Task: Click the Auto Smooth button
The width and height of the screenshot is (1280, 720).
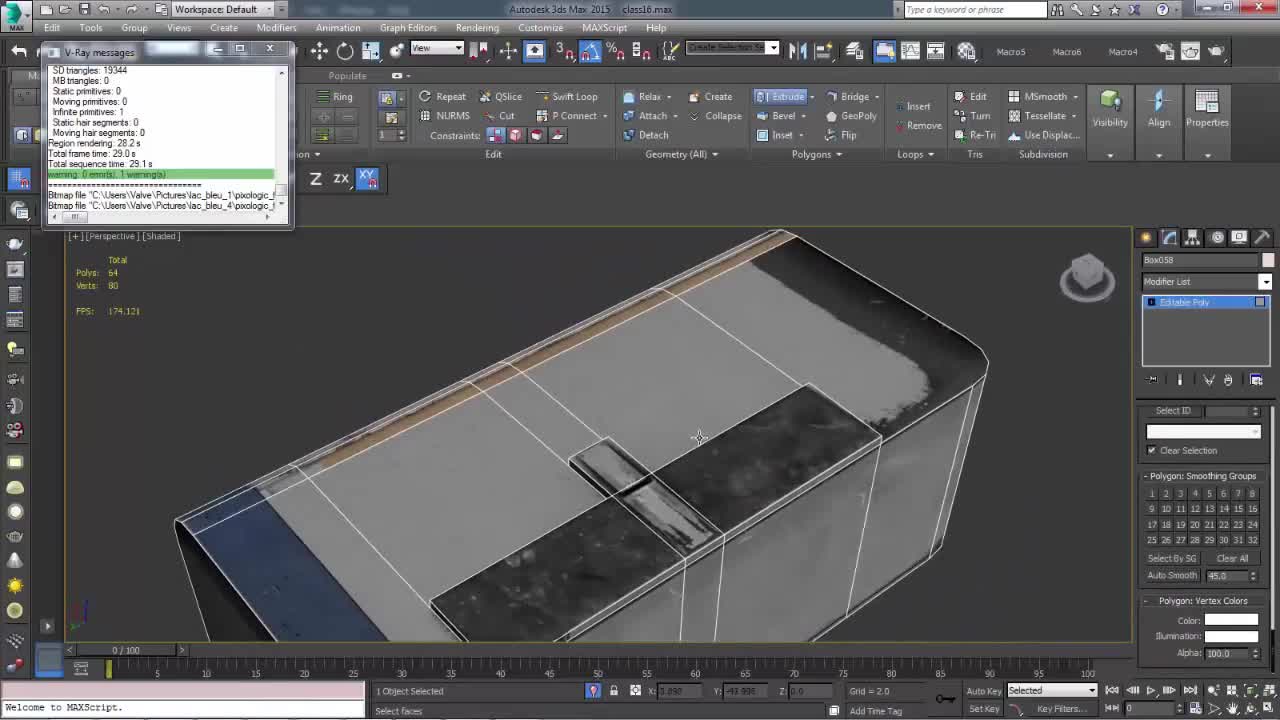Action: click(1171, 575)
